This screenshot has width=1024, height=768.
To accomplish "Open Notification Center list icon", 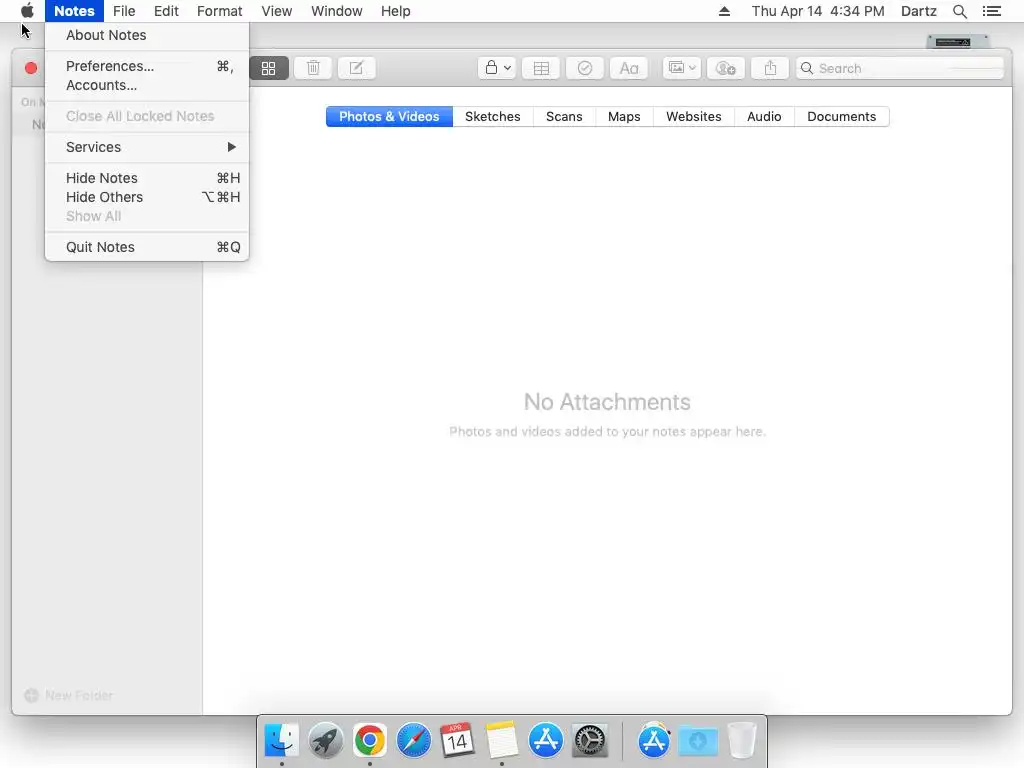I will click(991, 11).
